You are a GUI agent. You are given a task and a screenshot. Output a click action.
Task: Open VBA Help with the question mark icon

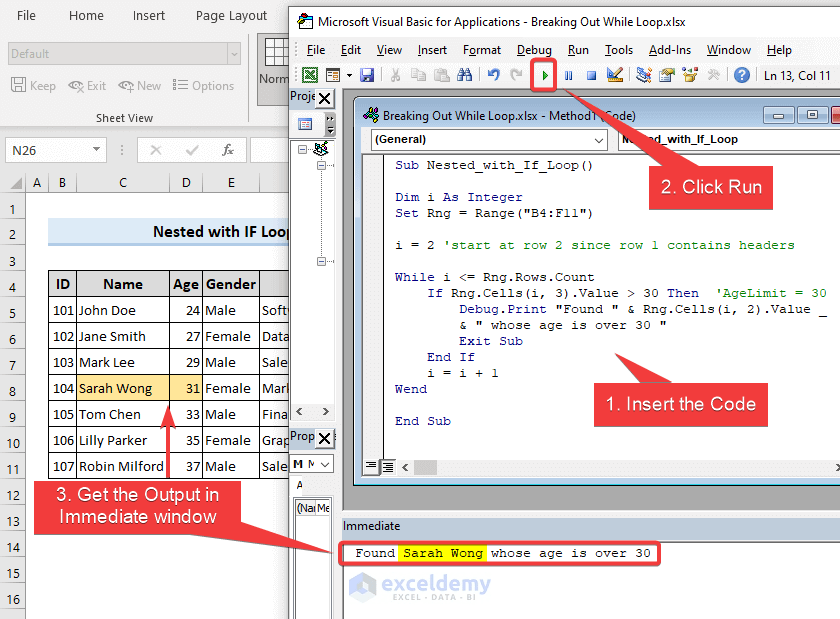tap(740, 75)
